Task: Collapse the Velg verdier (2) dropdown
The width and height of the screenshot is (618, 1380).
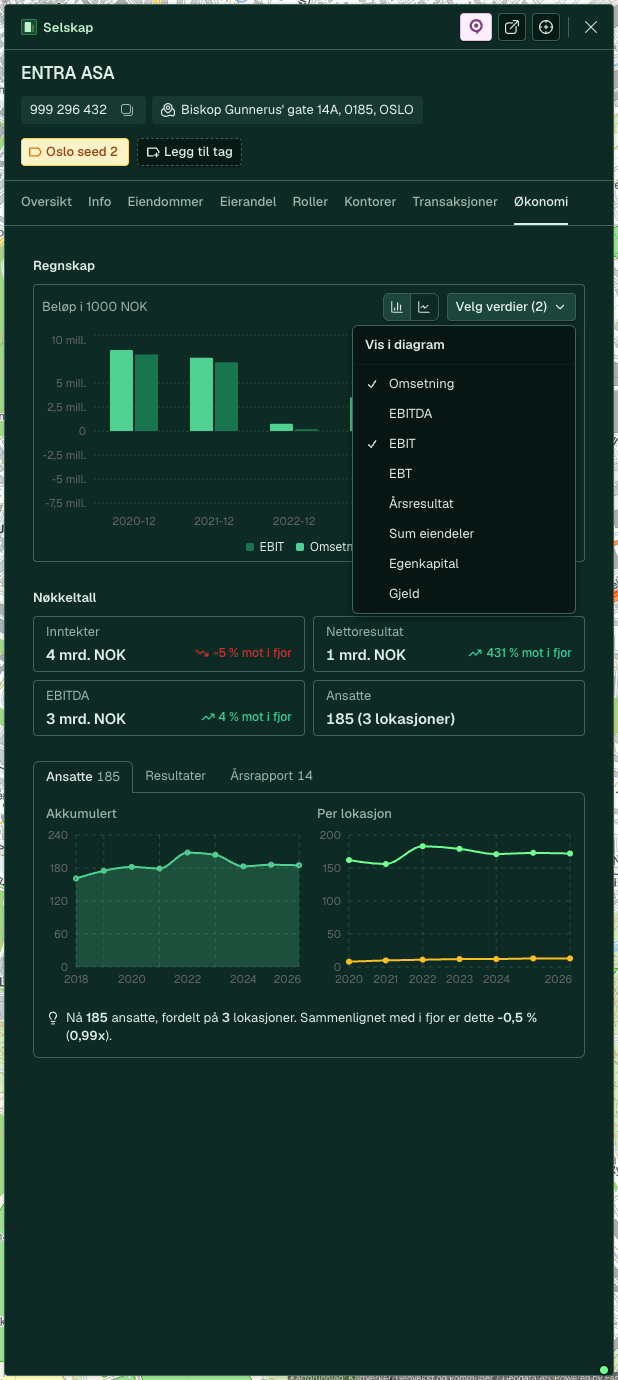Action: [x=511, y=307]
